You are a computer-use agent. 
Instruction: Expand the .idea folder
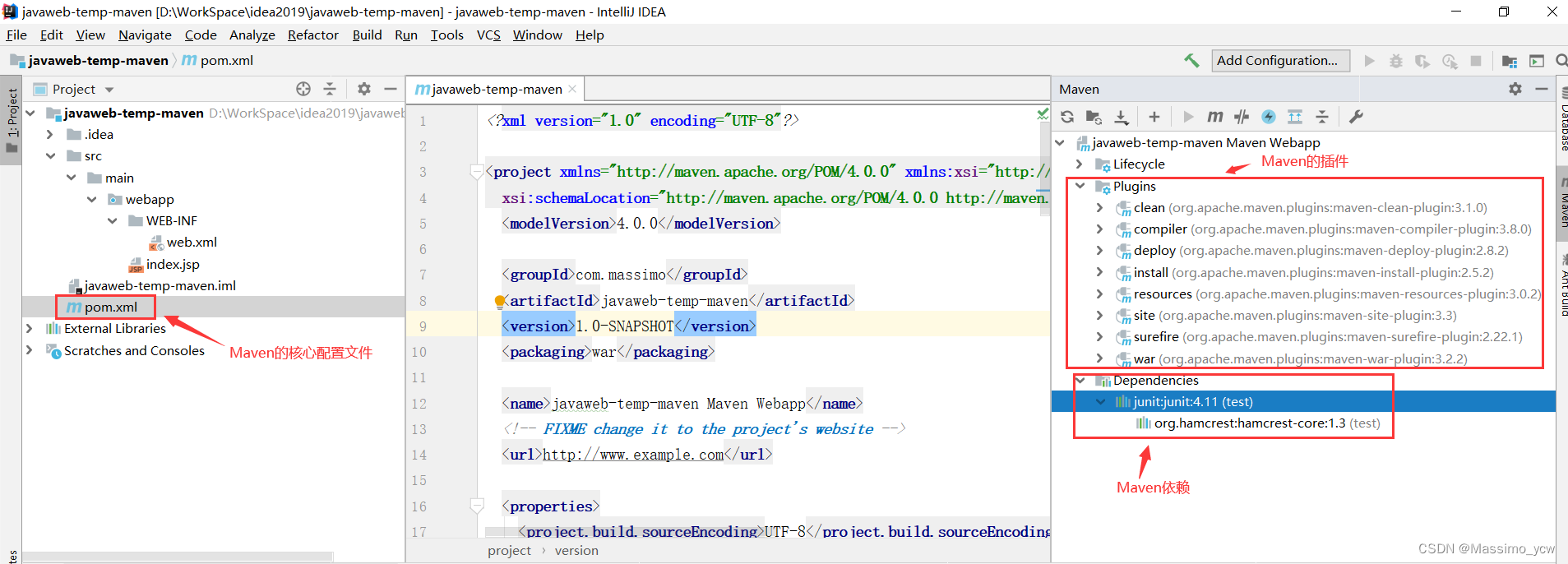50,135
